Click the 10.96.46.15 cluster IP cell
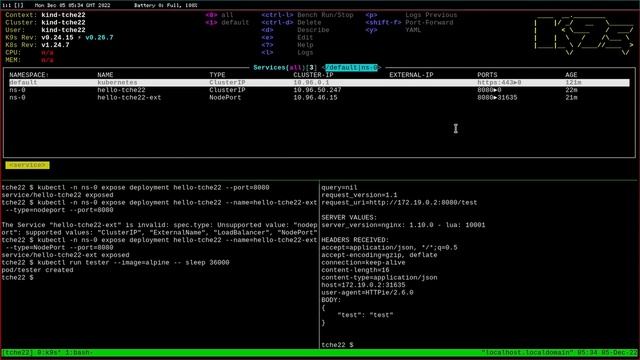This screenshot has width=640, height=360. 315,98
